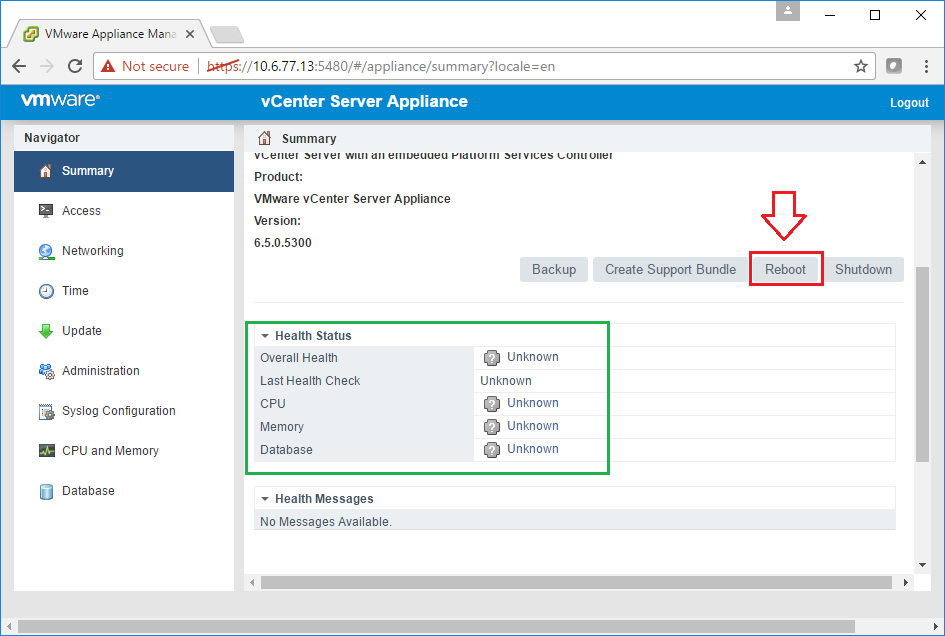Click the Syslog Configuration icon

coord(46,412)
